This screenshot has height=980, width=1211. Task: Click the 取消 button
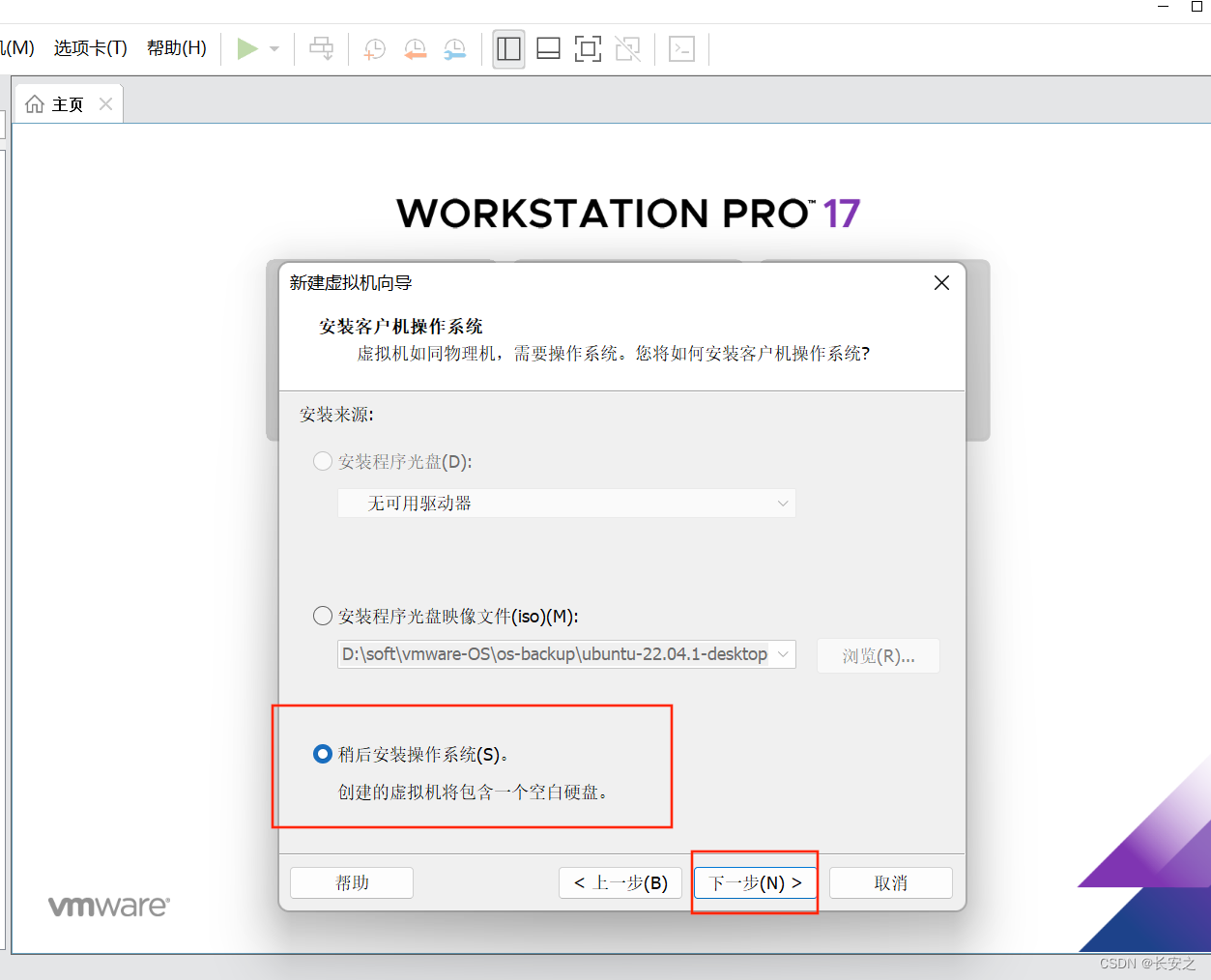click(x=891, y=882)
